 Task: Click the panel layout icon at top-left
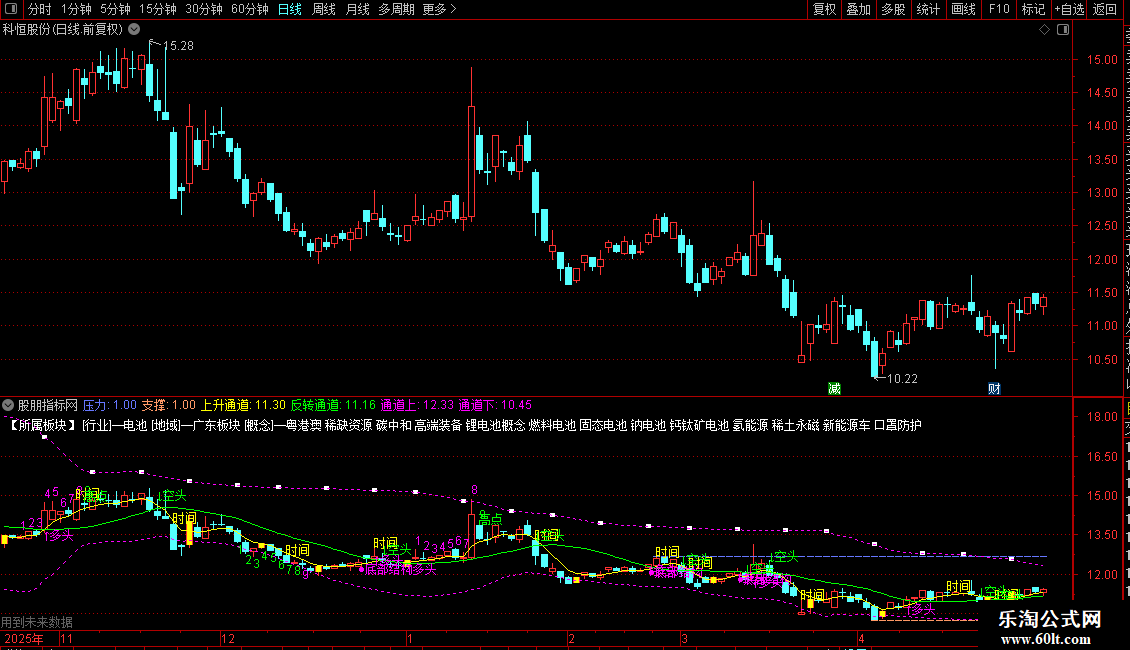(x=11, y=9)
